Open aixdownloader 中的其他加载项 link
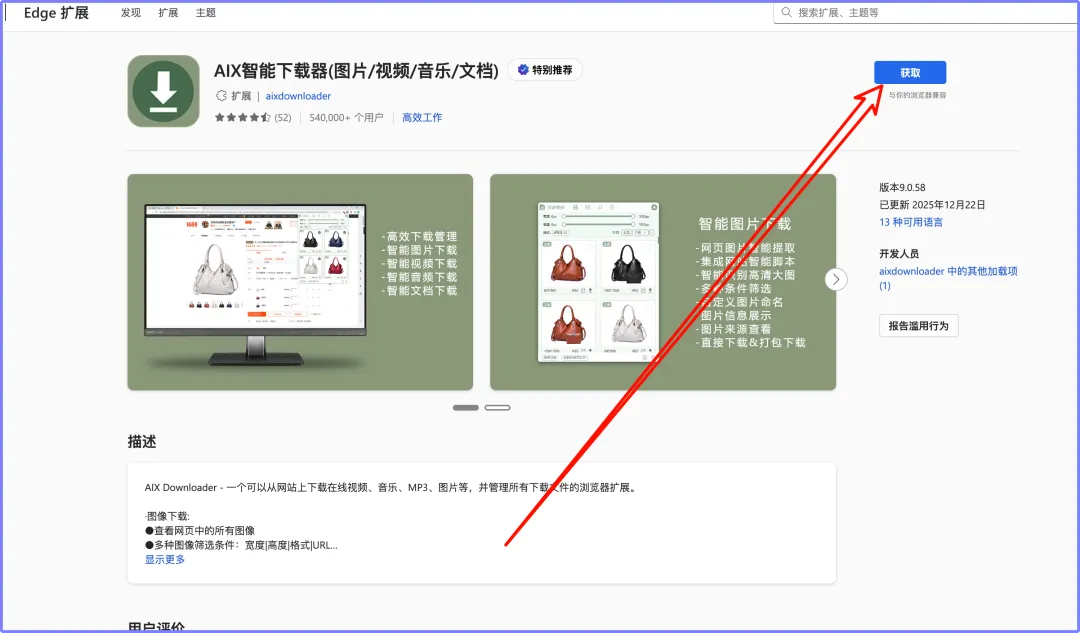This screenshot has height=633, width=1080. (x=948, y=278)
